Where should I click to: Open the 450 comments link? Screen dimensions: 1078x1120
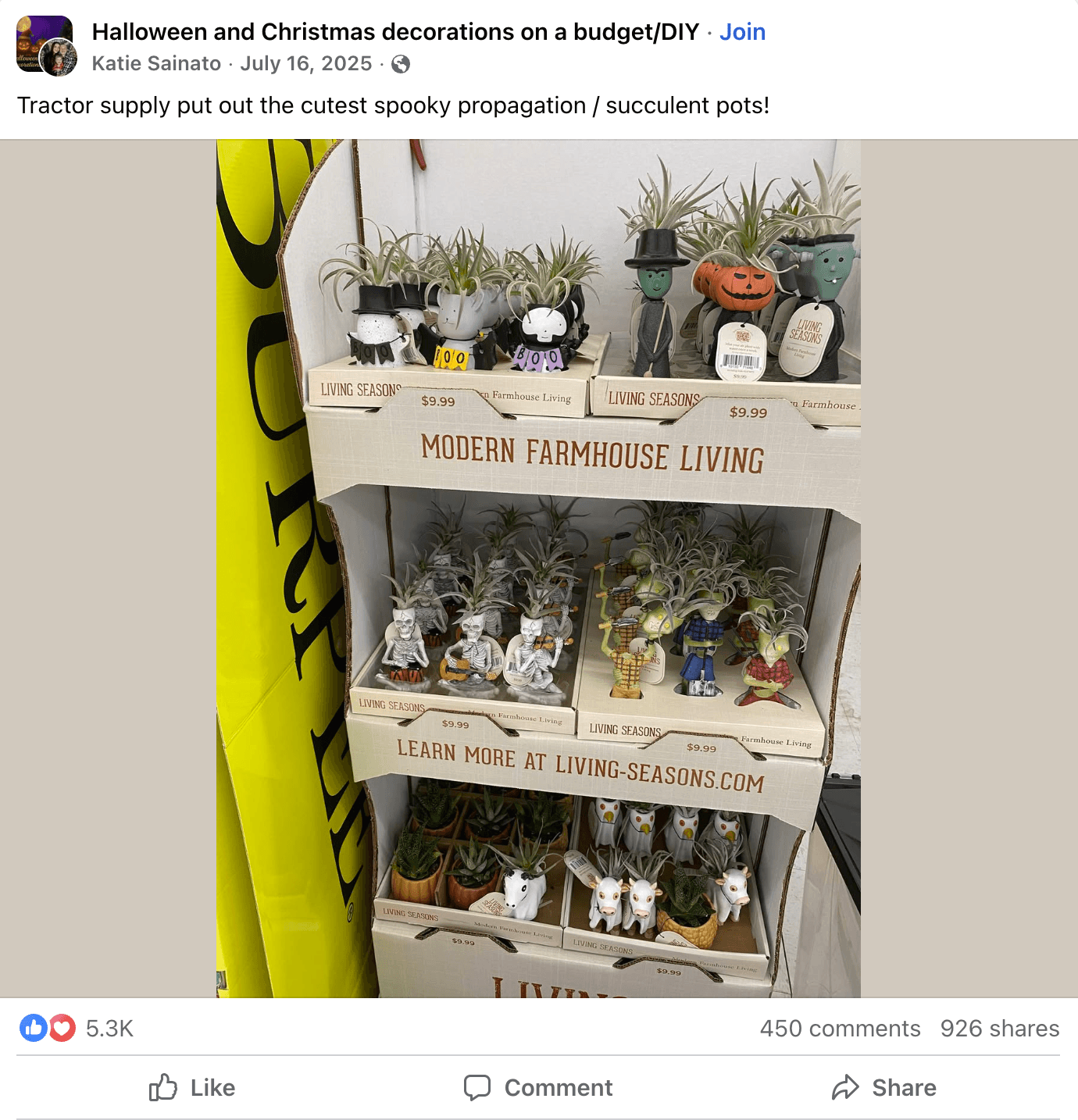coord(840,1029)
